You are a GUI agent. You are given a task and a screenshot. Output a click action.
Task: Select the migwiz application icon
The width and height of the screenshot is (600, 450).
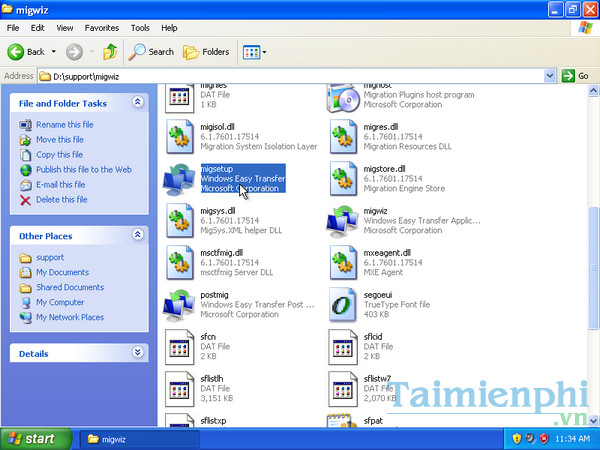point(342,221)
